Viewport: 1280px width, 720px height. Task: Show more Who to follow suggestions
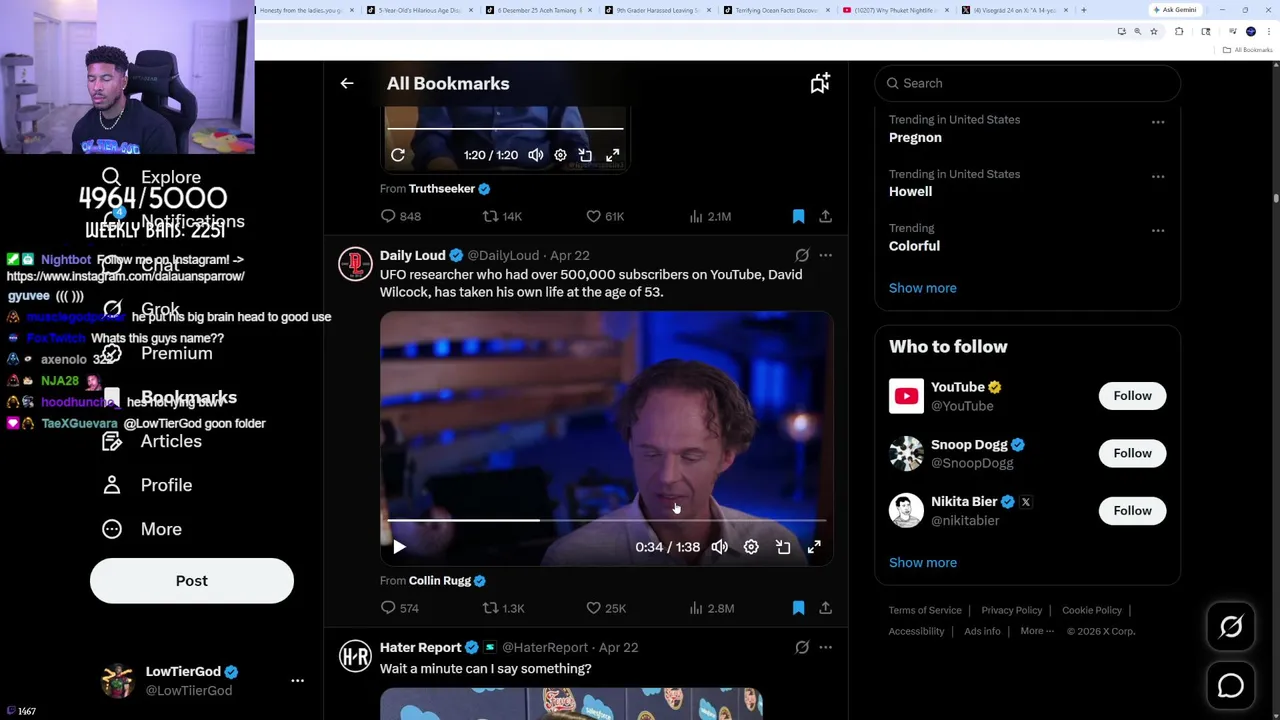pyautogui.click(x=922, y=562)
